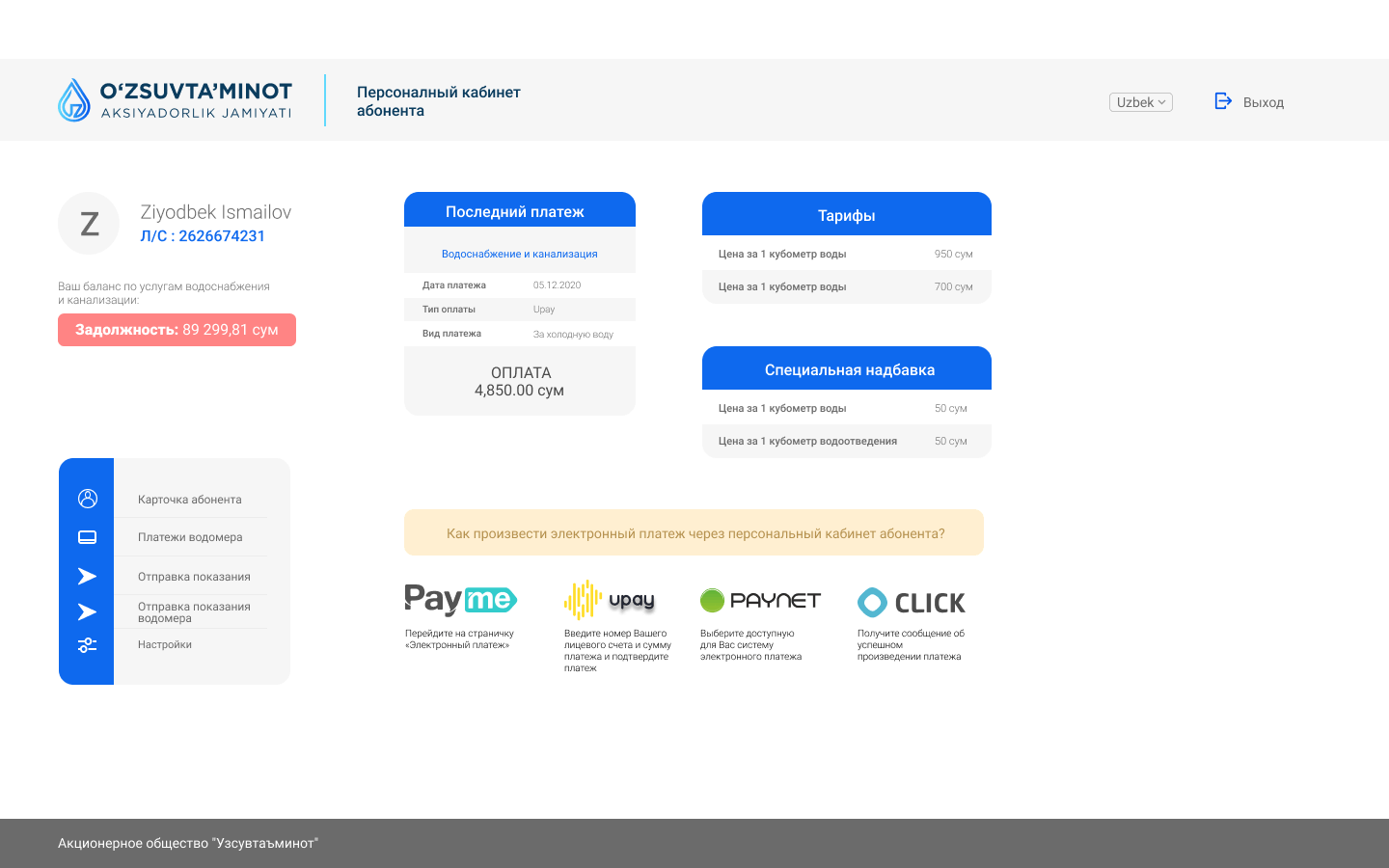Click the name Ziyodbek Ismailov

pos(216,212)
